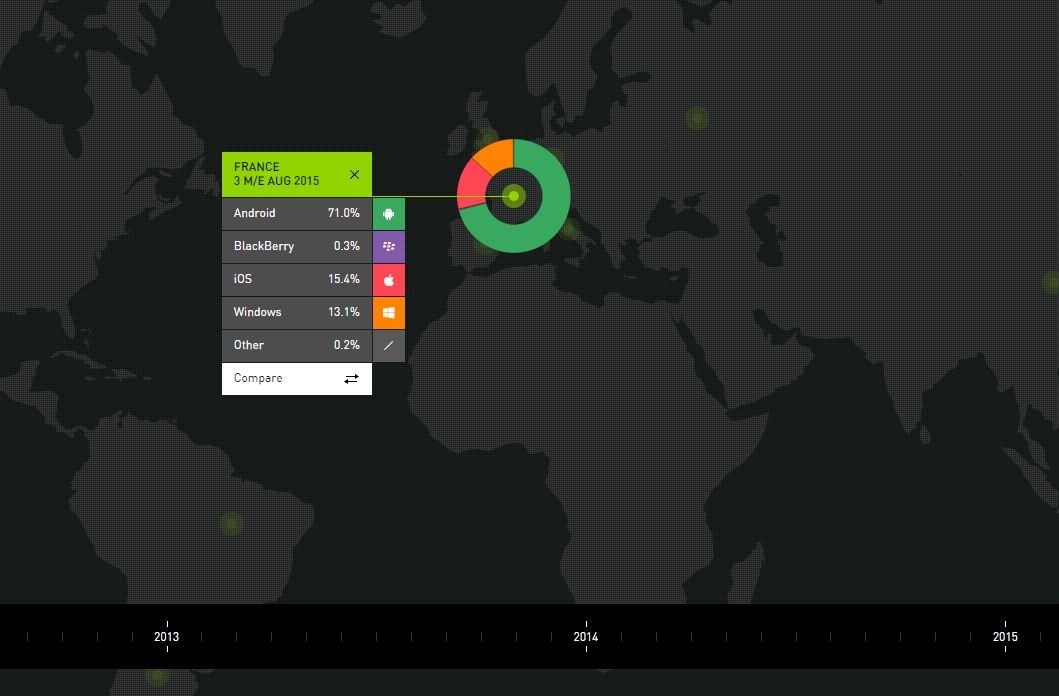The height and width of the screenshot is (696, 1059).
Task: Select the iOS 15.4% row
Action: [296, 279]
